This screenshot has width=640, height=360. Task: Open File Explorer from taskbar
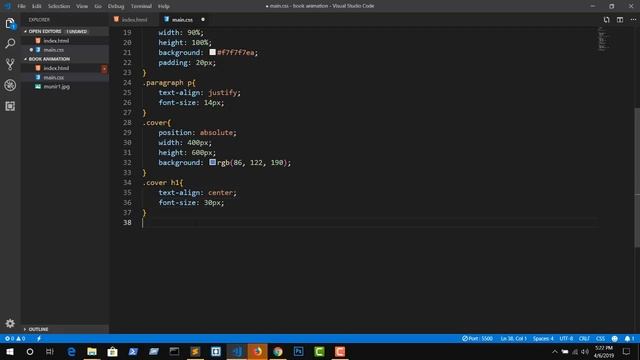pyautogui.click(x=92, y=351)
